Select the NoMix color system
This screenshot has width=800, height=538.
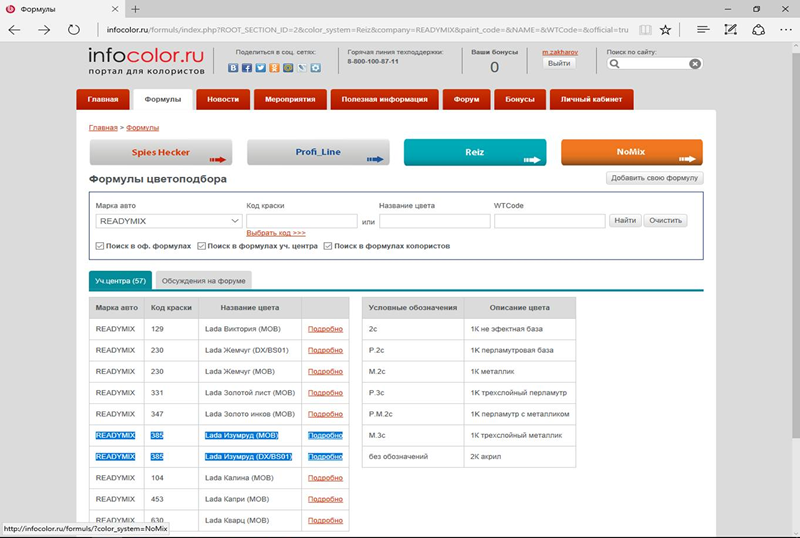tap(632, 152)
